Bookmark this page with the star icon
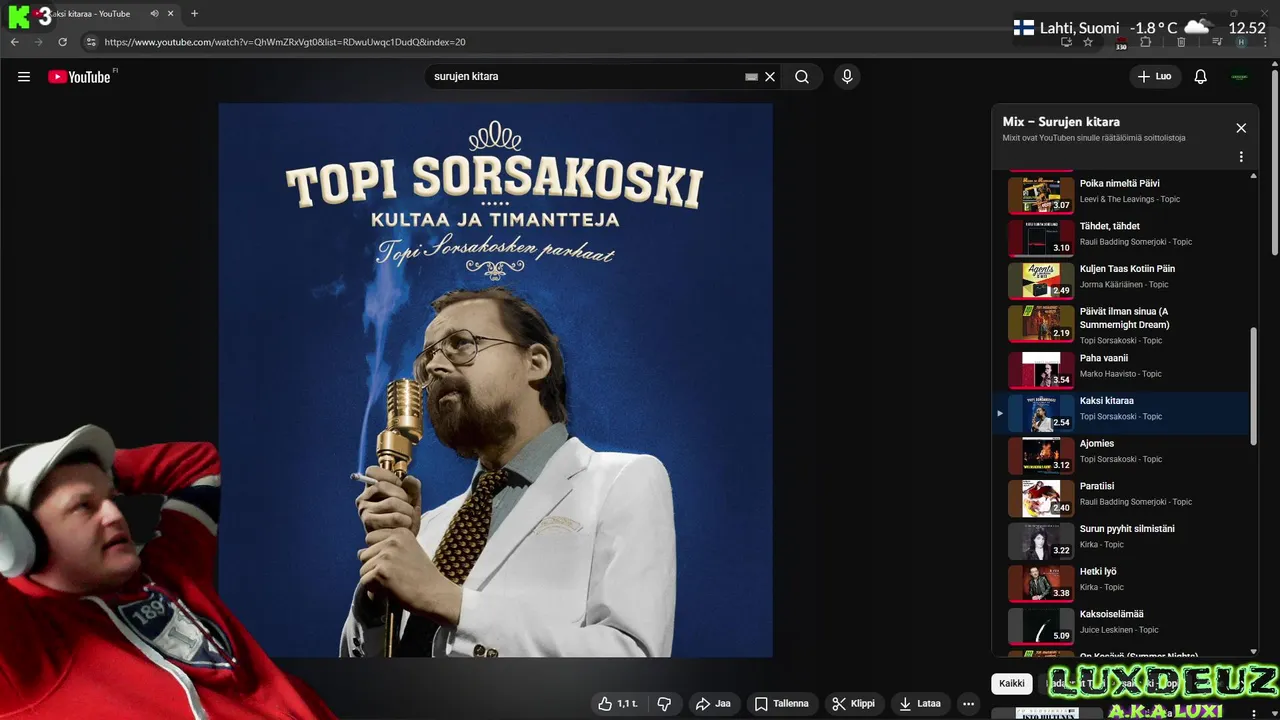The height and width of the screenshot is (720, 1280). [x=1088, y=42]
